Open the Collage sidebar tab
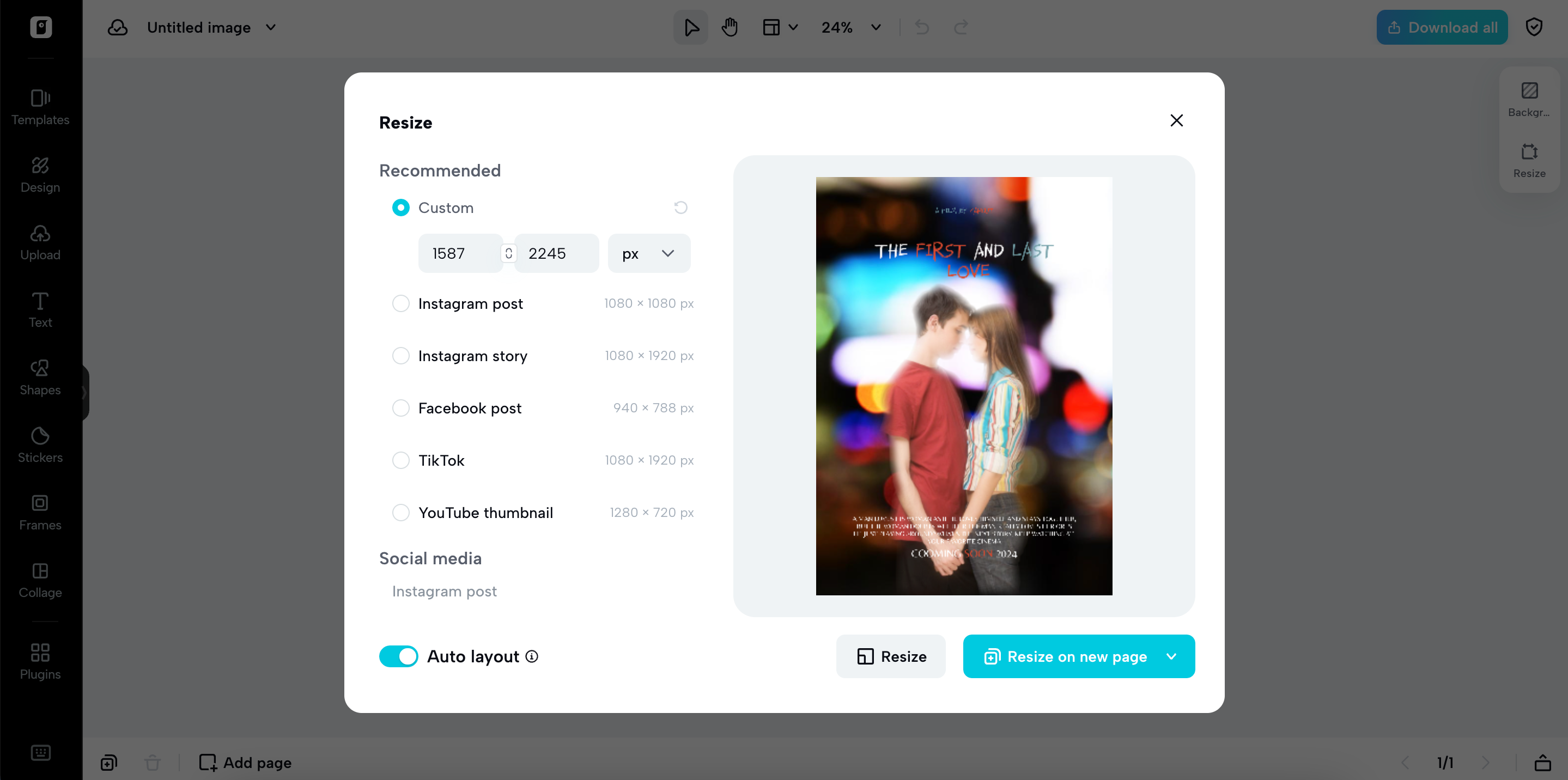This screenshot has width=1568, height=780. pos(40,580)
